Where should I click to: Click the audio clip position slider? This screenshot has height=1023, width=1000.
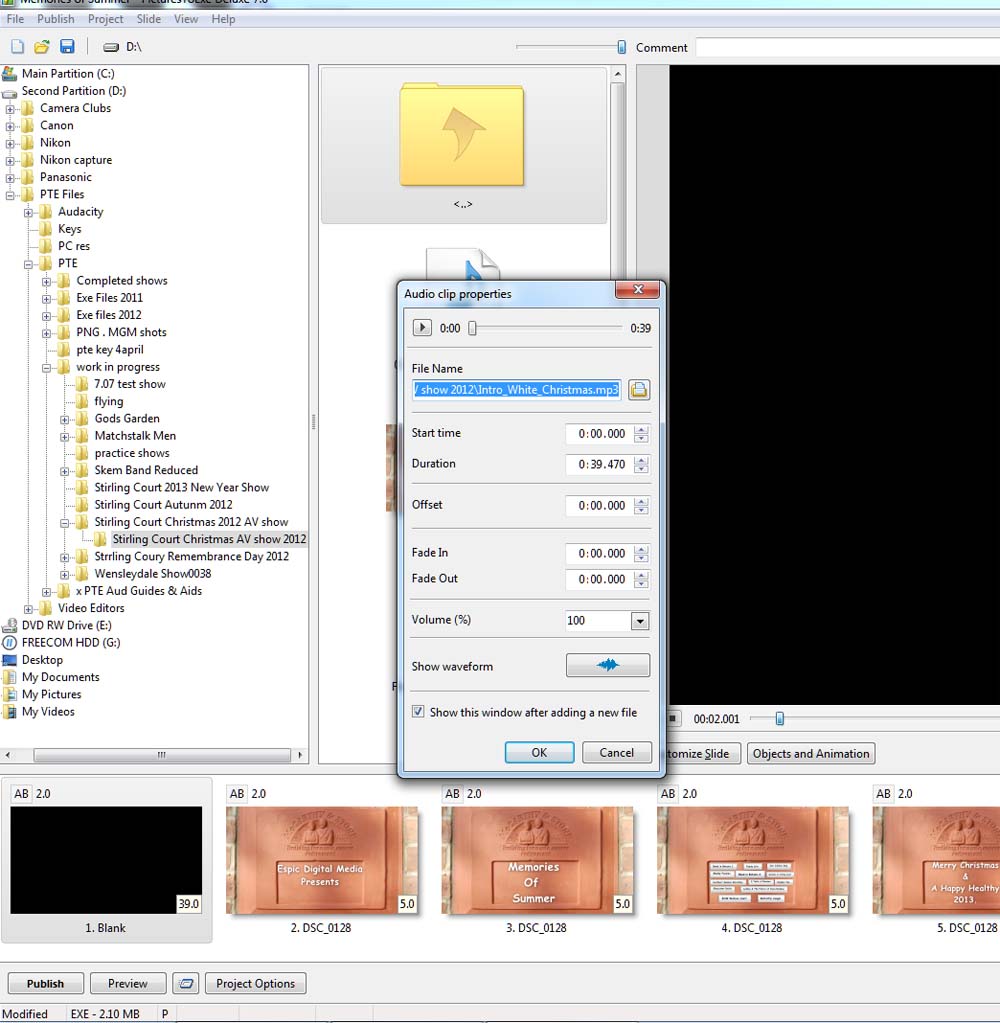473,328
